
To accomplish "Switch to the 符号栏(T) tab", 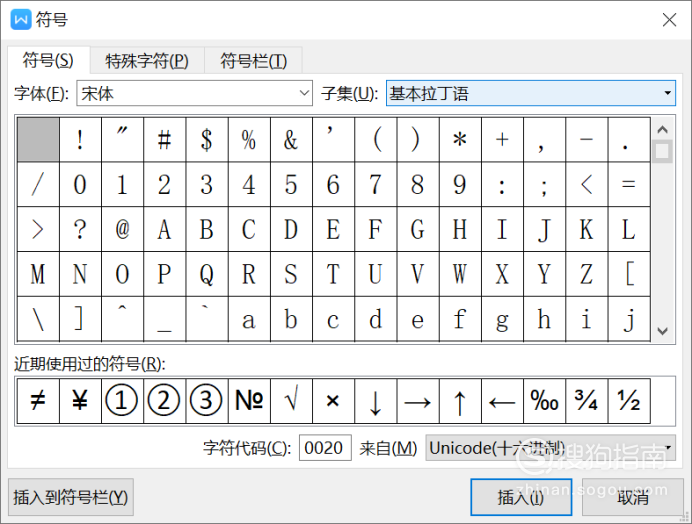I will pos(253,60).
